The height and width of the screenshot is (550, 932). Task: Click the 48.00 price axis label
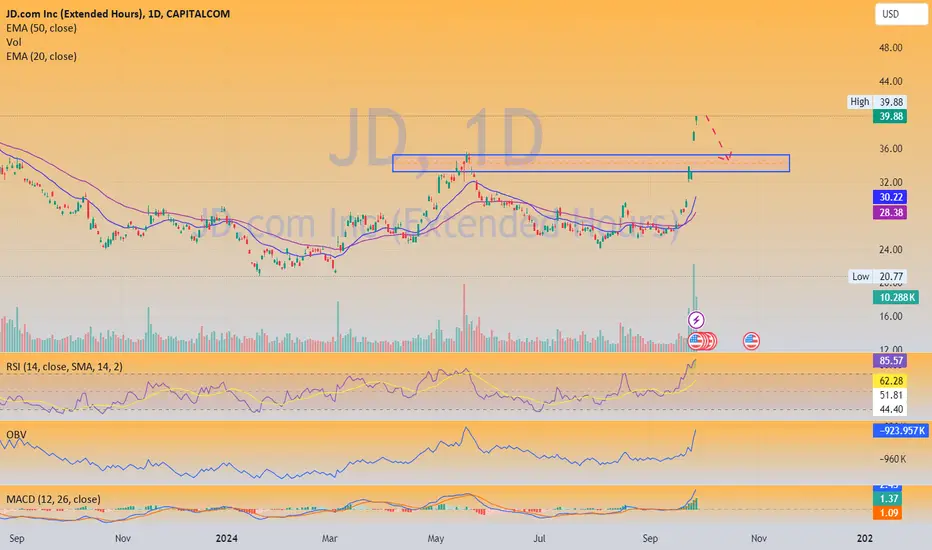[890, 48]
